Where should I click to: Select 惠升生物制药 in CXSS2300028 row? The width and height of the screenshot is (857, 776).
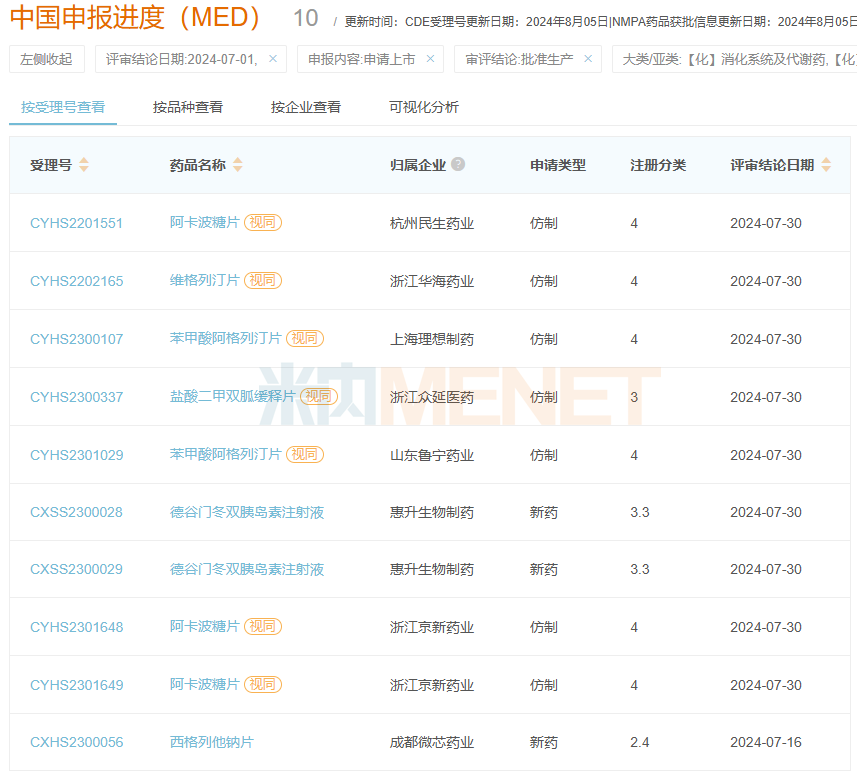click(x=432, y=512)
